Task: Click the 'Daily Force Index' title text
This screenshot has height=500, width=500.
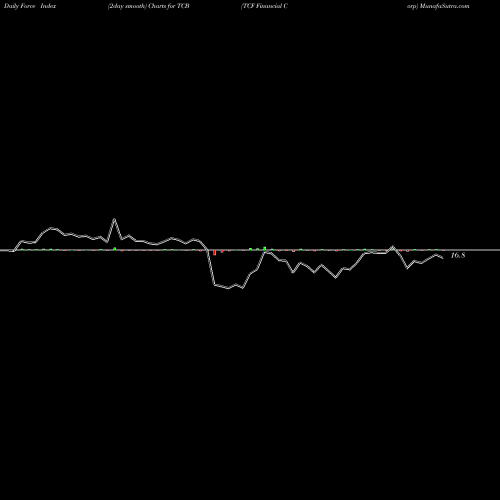Action: click(x=30, y=6)
